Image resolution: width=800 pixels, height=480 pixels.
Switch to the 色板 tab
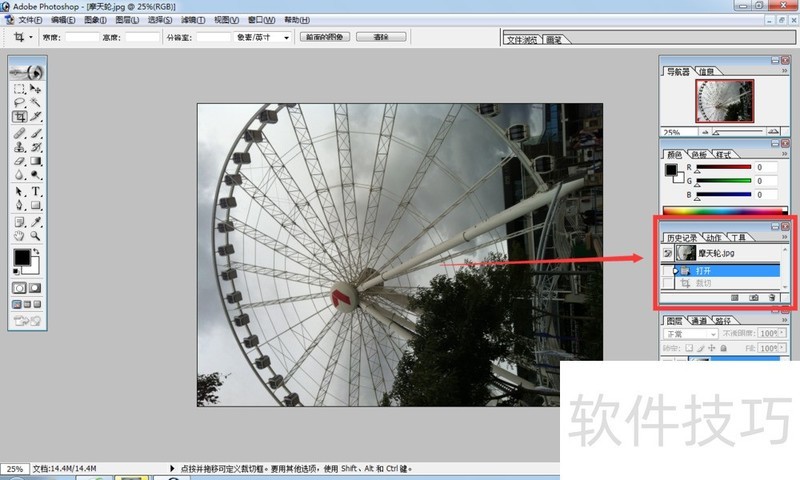(698, 155)
